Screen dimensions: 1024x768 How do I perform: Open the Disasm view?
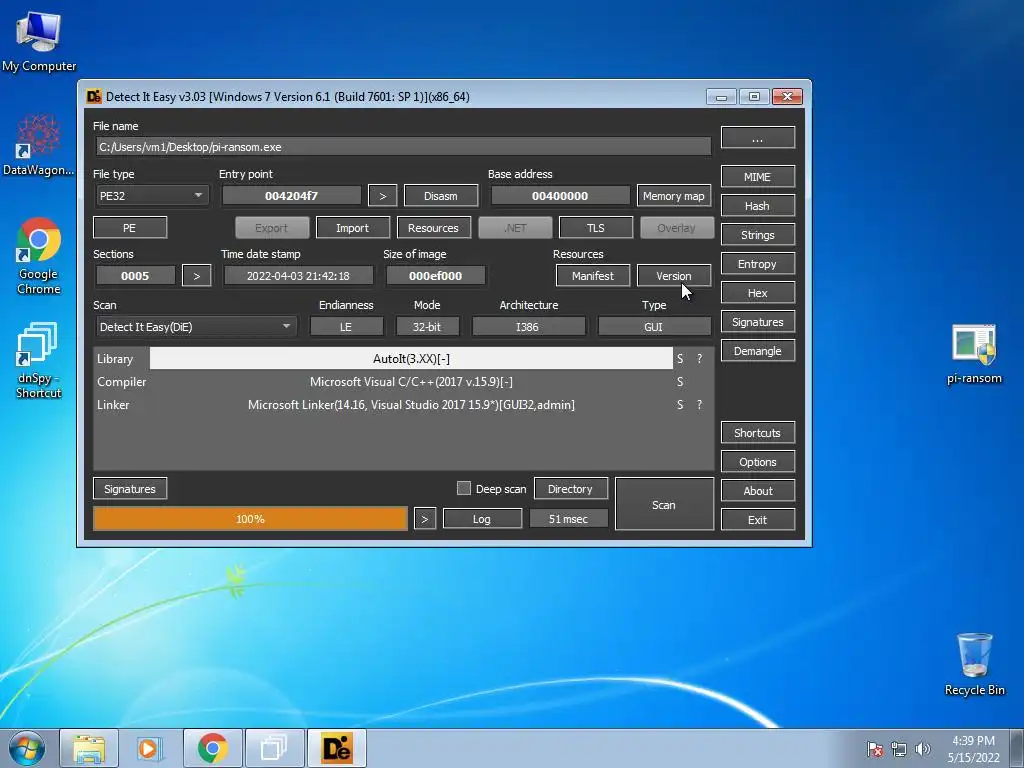click(441, 196)
